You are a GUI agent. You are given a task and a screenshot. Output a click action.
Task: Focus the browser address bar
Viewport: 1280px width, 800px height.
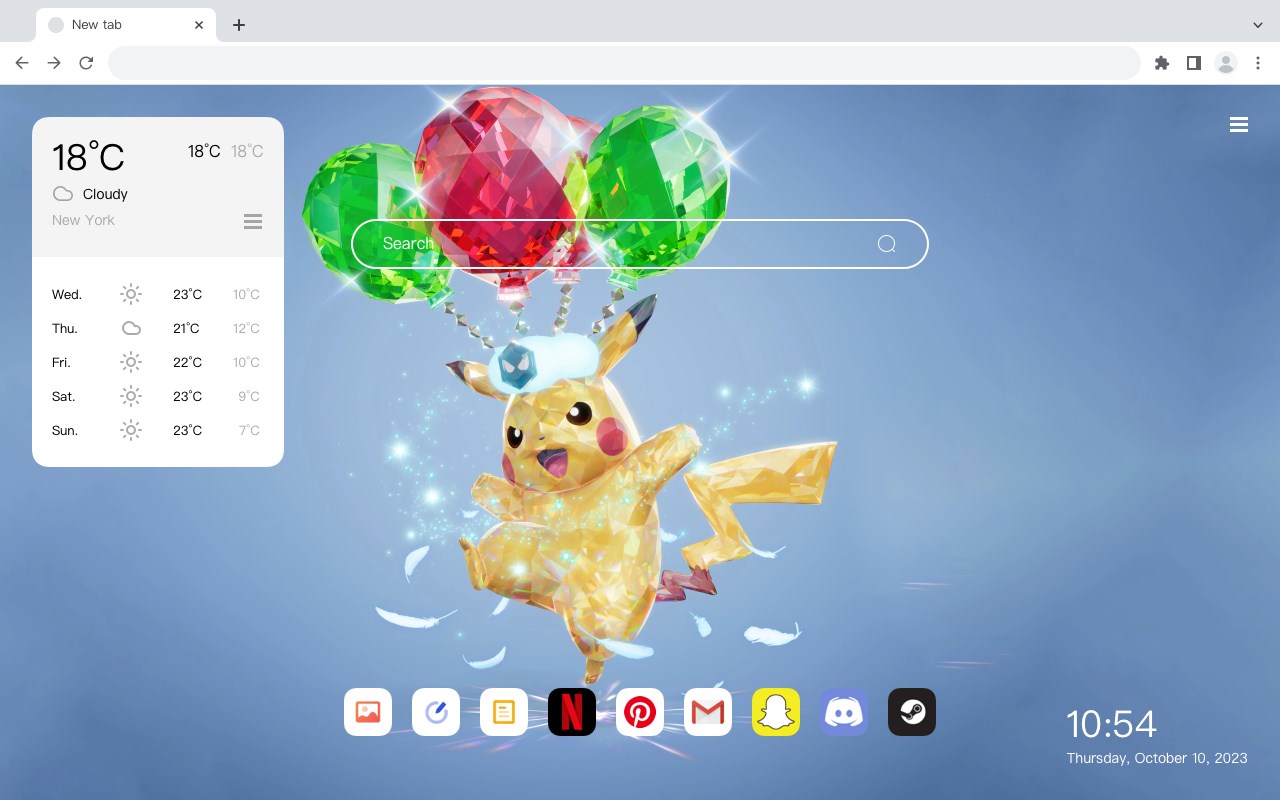pyautogui.click(x=624, y=63)
